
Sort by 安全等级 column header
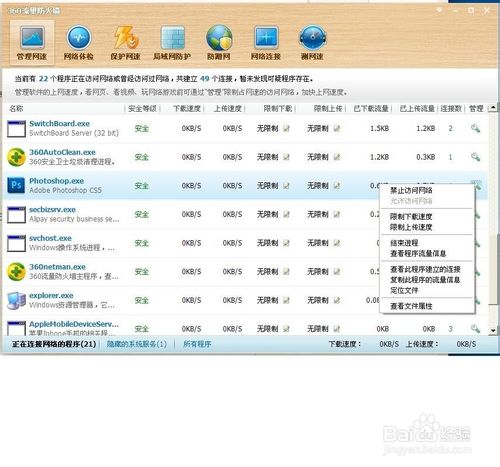click(142, 109)
